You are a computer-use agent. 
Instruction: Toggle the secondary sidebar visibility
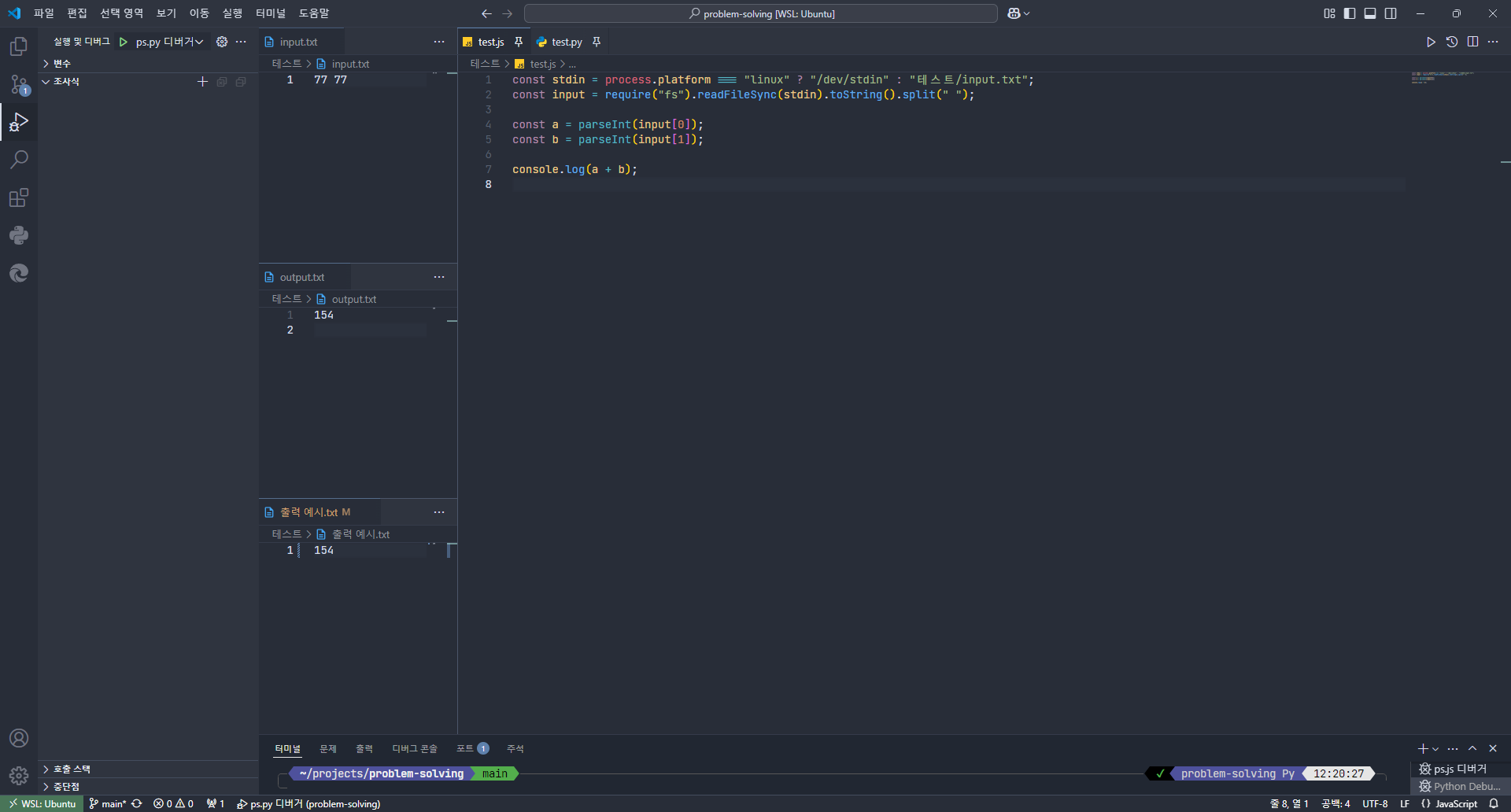pos(1391,13)
